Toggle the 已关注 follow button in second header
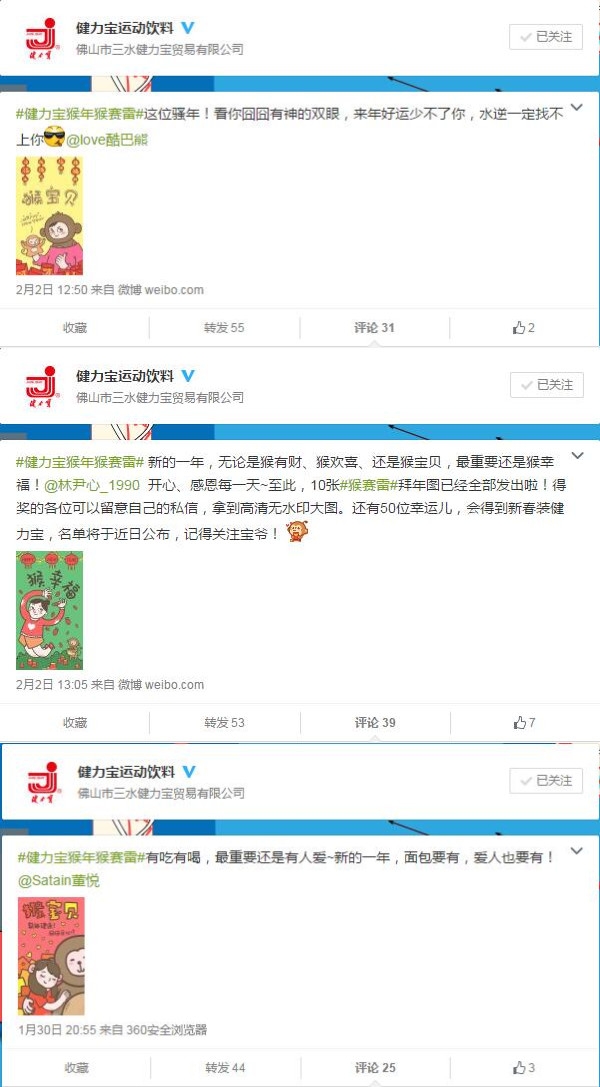The width and height of the screenshot is (600, 1087). [x=547, y=385]
